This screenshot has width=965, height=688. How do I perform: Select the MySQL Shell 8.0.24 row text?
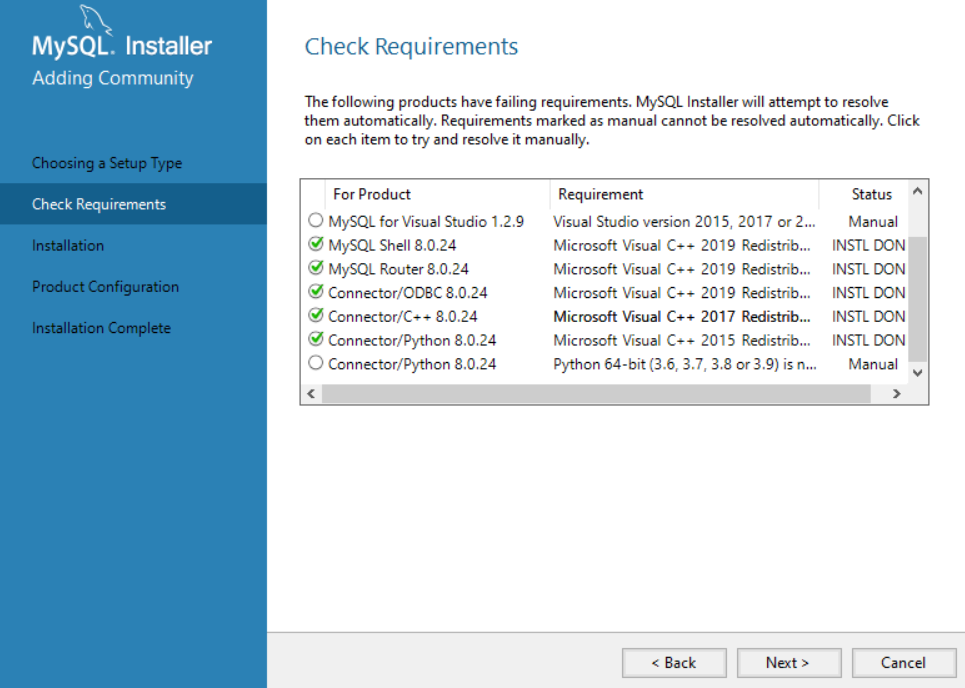pos(392,245)
